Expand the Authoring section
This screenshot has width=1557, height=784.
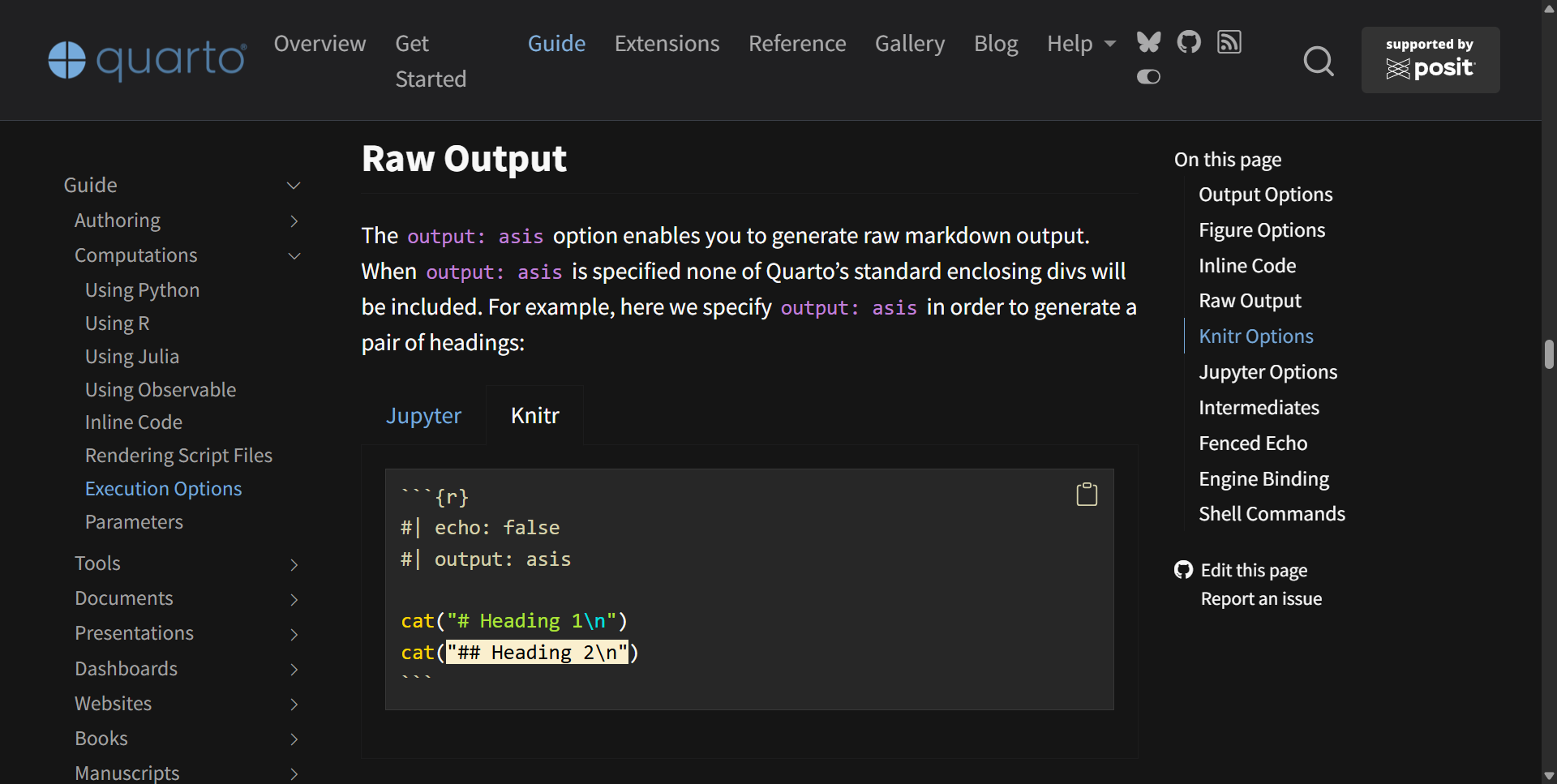tap(294, 221)
